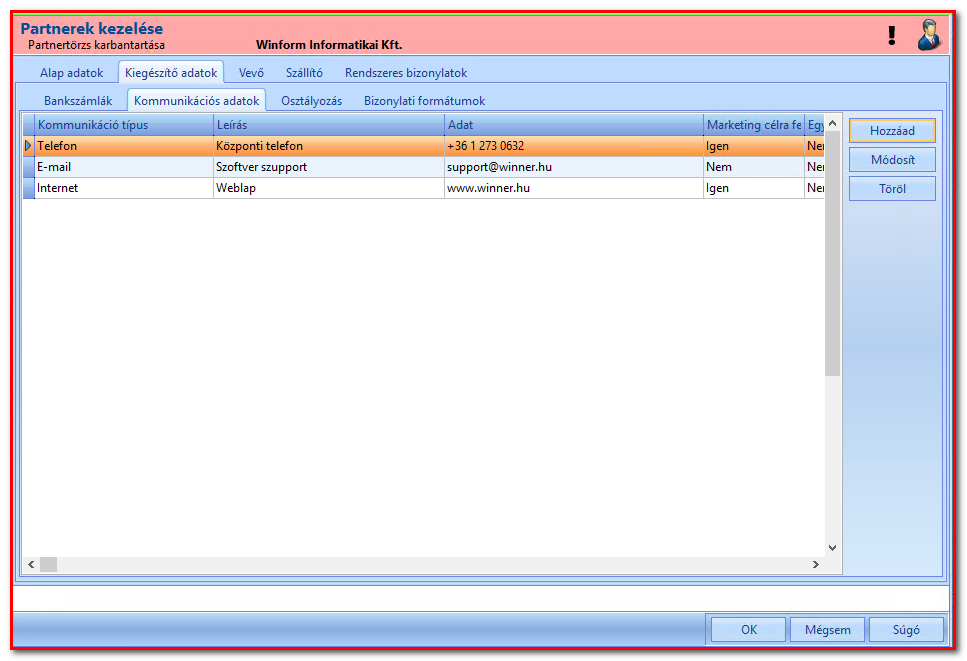Open the Osztályozás sub-tab
Screen dimensions: 967x661
(311, 101)
